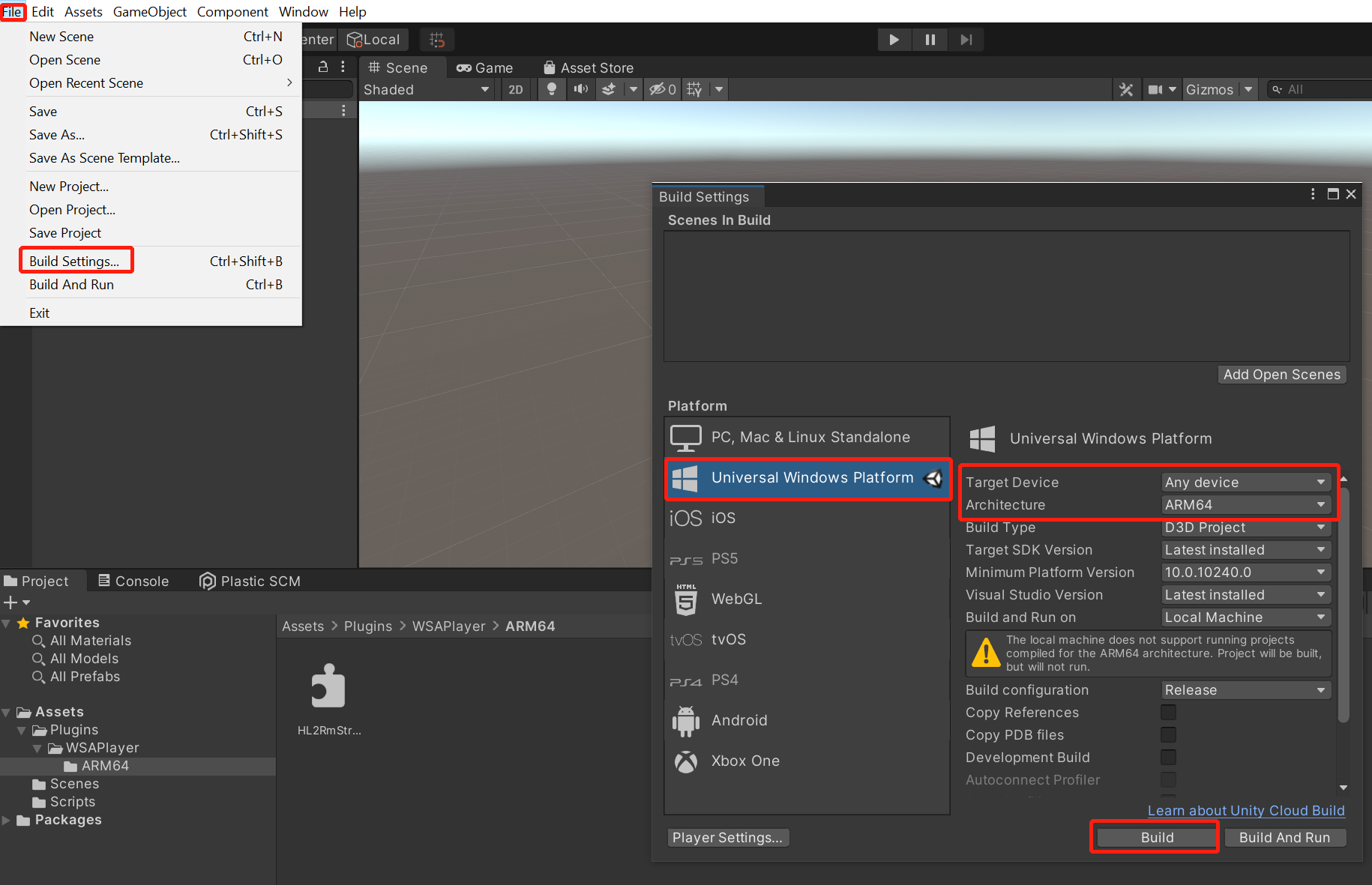Open component tools wrench icon

[1126, 90]
